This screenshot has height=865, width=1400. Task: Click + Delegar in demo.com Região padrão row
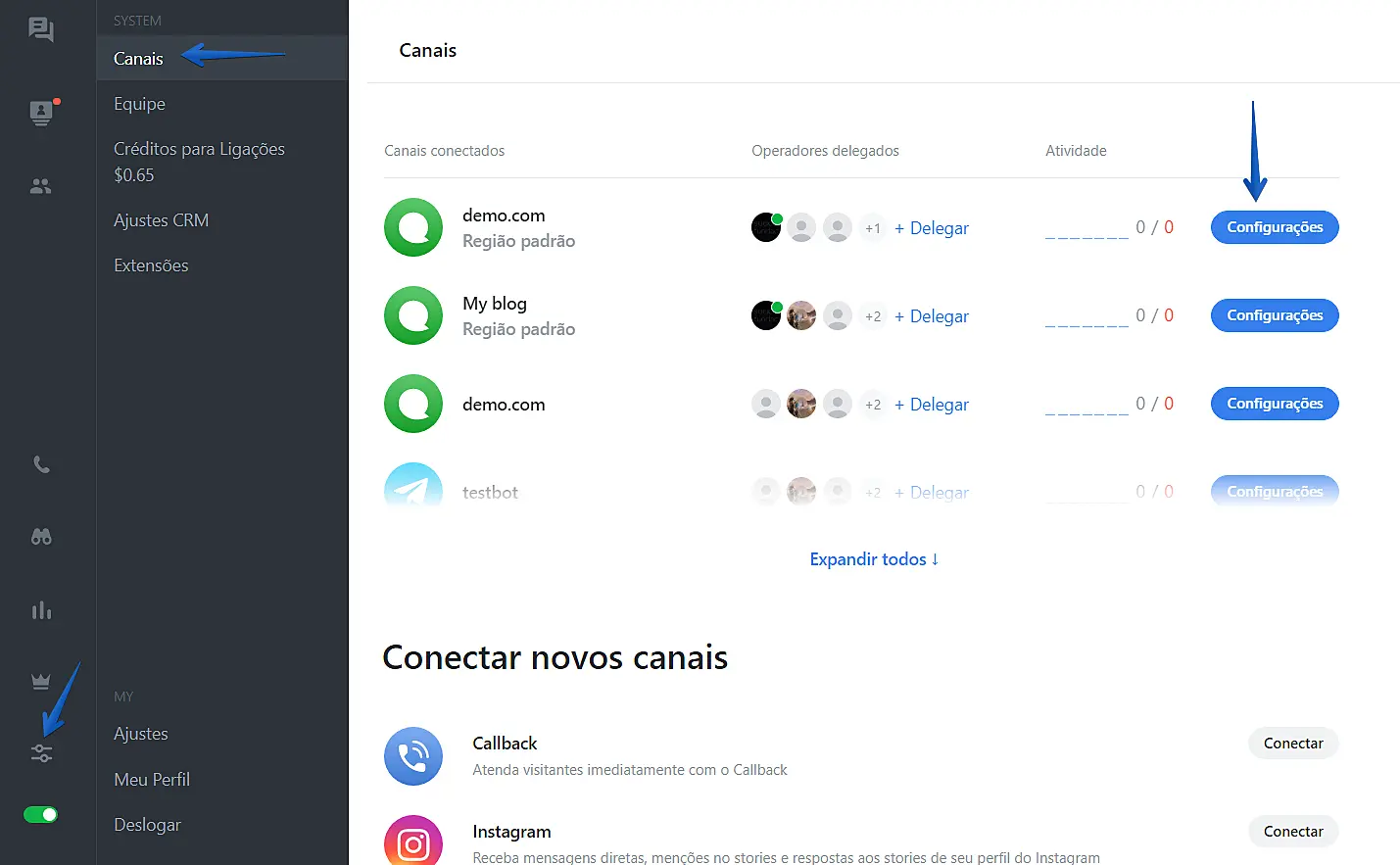(x=932, y=228)
